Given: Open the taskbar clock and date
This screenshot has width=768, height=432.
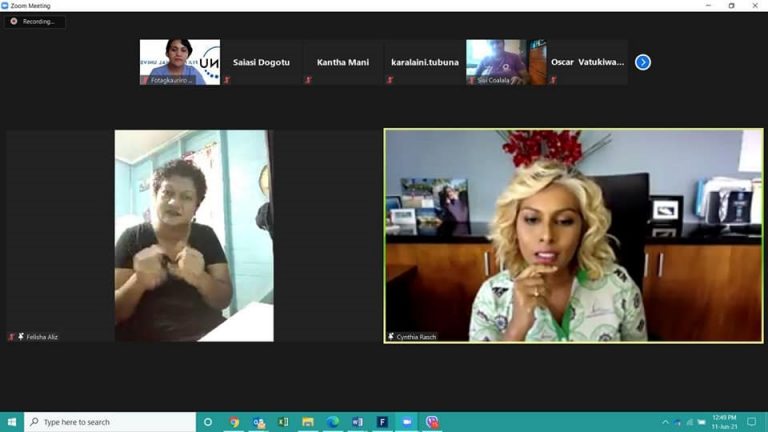Looking at the screenshot, I should [x=726, y=421].
